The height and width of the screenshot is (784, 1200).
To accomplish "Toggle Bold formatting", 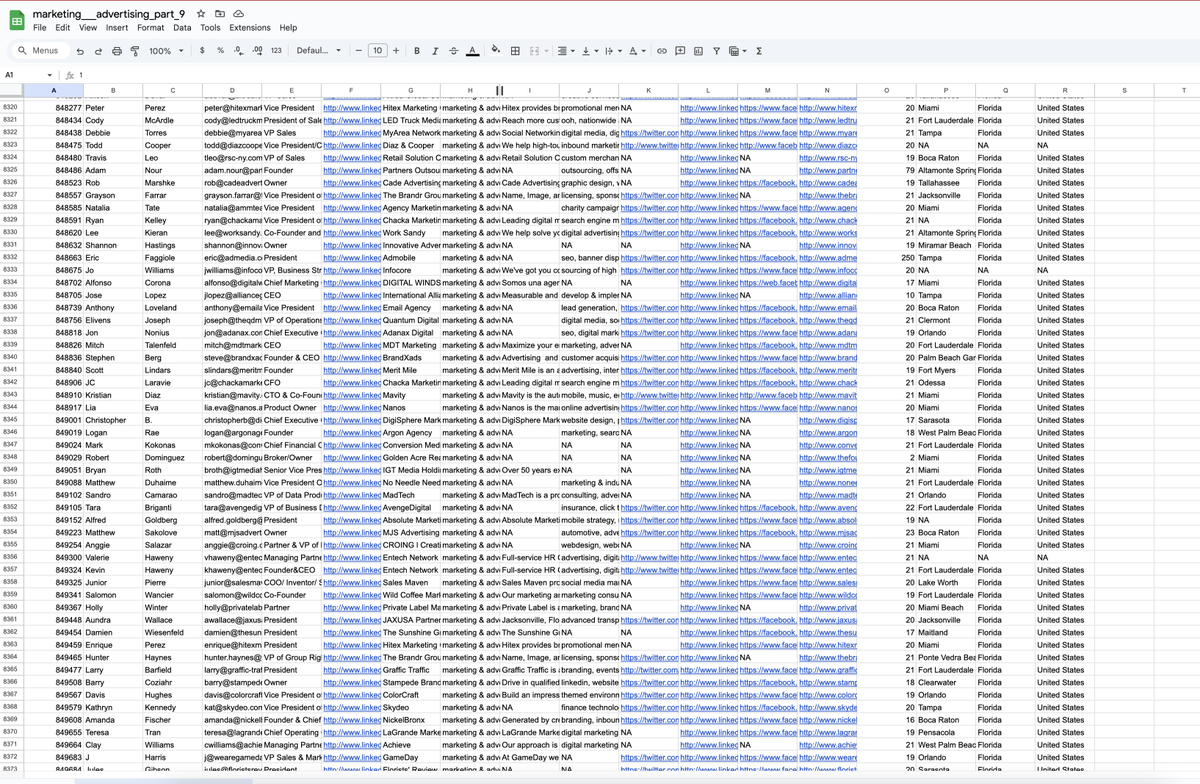I will pyautogui.click(x=416, y=50).
